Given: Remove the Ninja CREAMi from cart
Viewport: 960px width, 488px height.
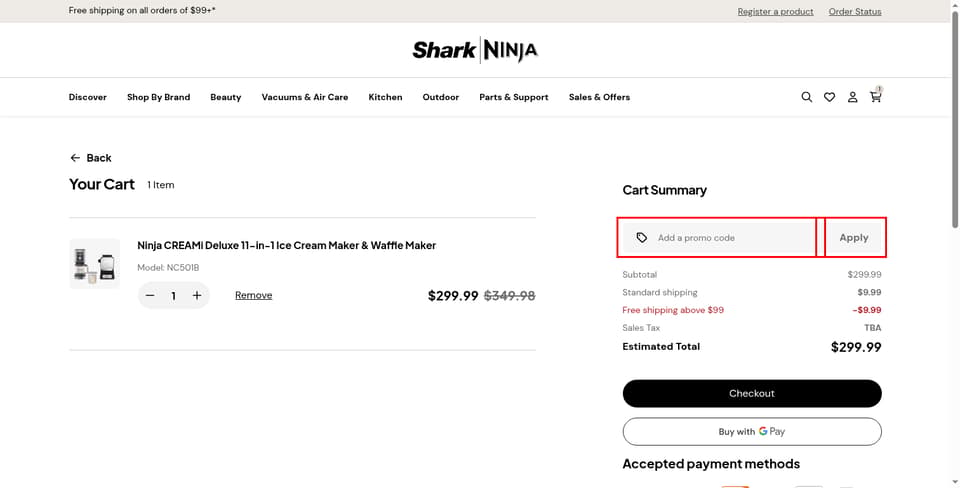Looking at the screenshot, I should (x=253, y=295).
